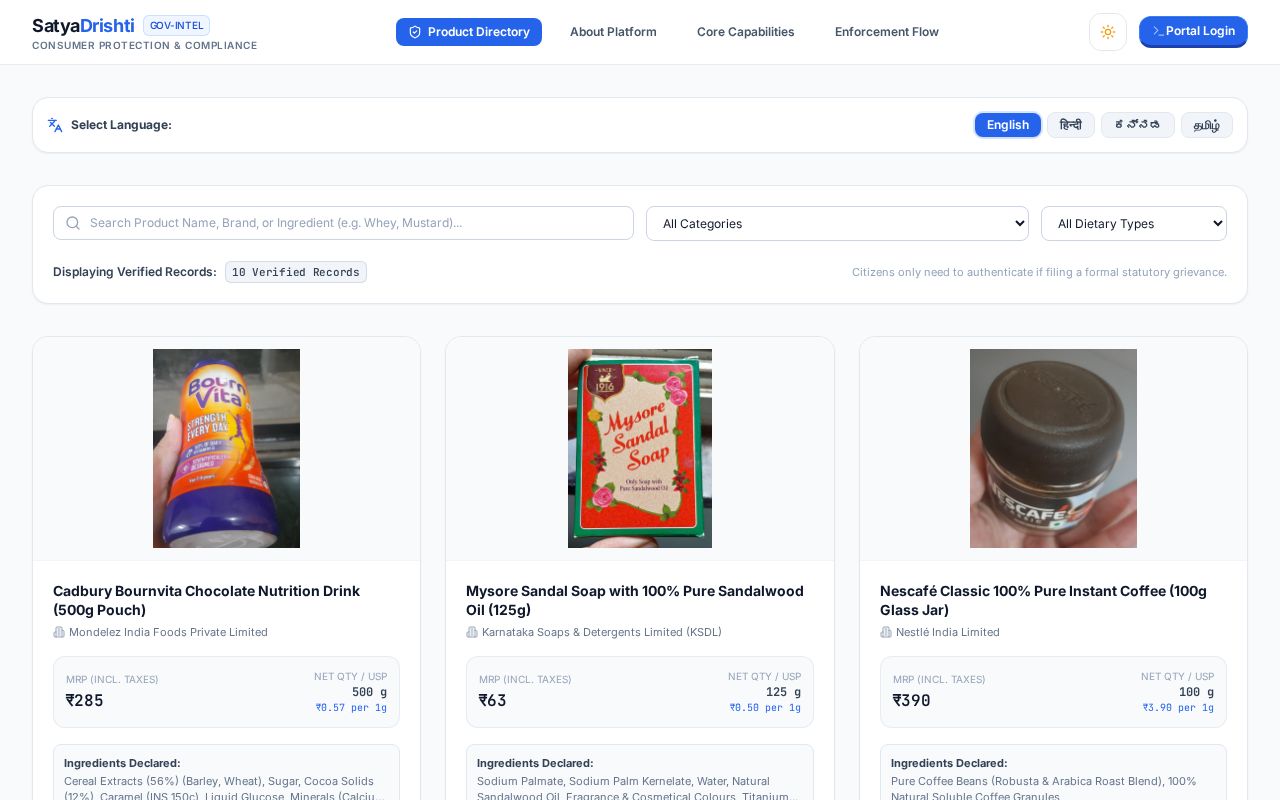Image resolution: width=1280 pixels, height=800 pixels.
Task: Go to Core Capabilities section
Action: 746,32
